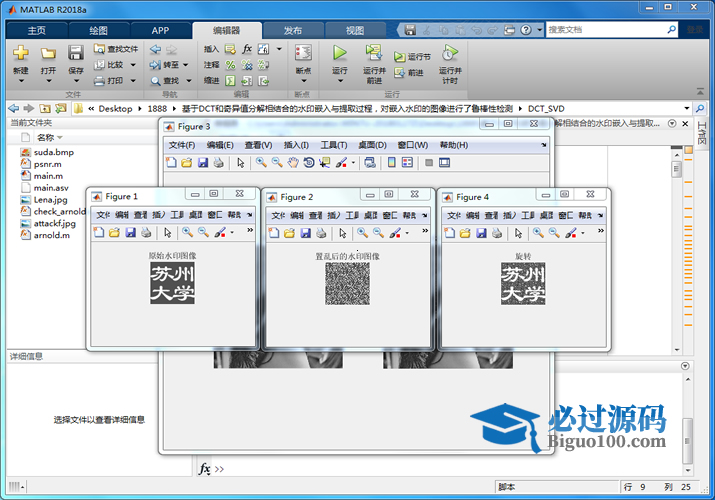
Task: Toggle Edit Plot pointer in Figure 2 toolbar
Action: 342,232
